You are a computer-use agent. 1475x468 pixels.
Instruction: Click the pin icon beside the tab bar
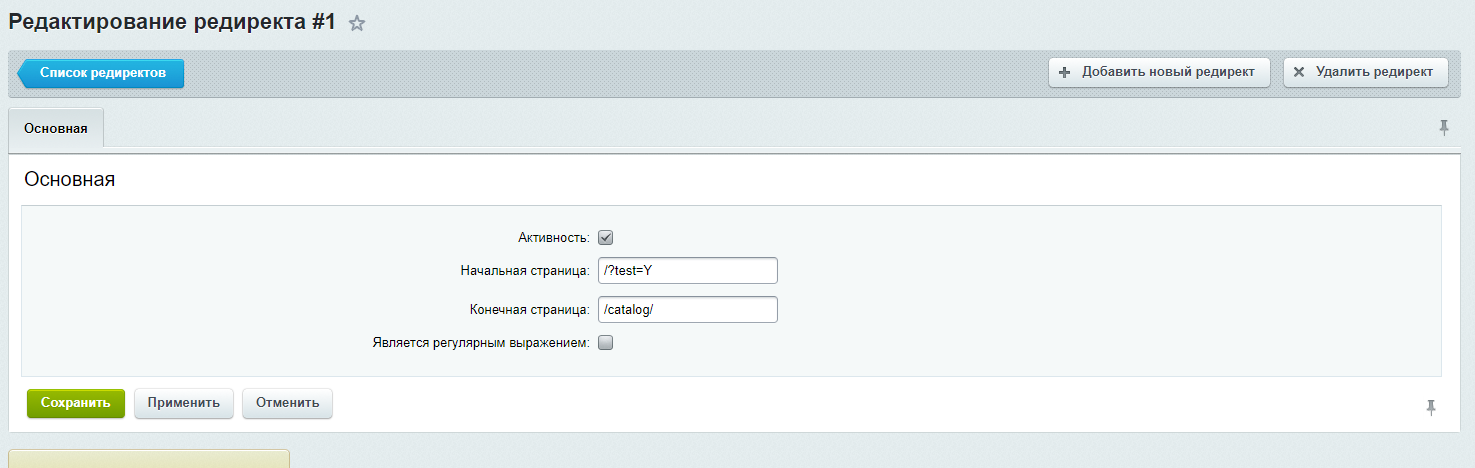tap(1443, 128)
